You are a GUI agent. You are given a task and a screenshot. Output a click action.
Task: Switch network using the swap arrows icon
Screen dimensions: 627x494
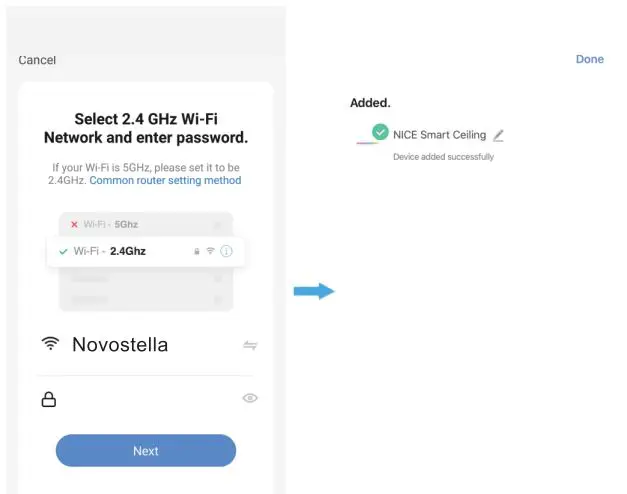click(x=250, y=345)
